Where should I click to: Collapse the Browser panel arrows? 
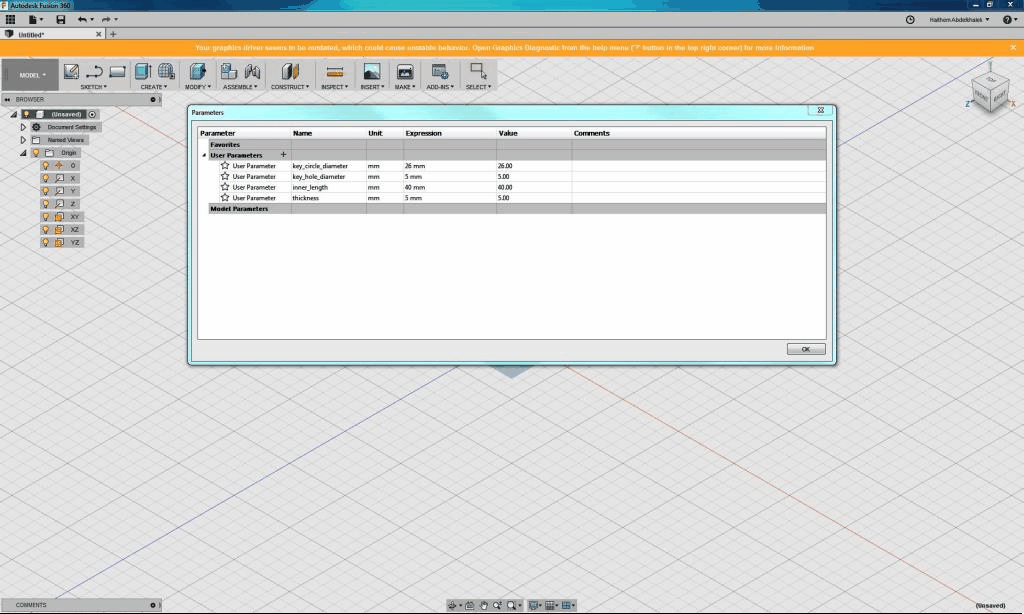click(x=7, y=100)
